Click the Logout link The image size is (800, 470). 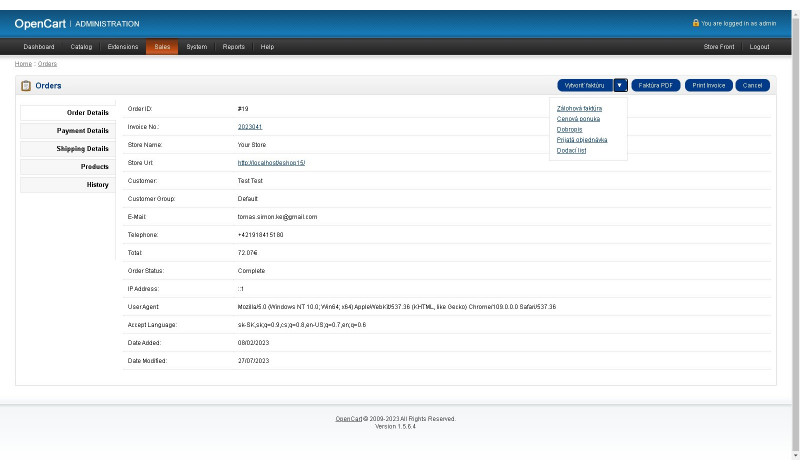coord(759,46)
